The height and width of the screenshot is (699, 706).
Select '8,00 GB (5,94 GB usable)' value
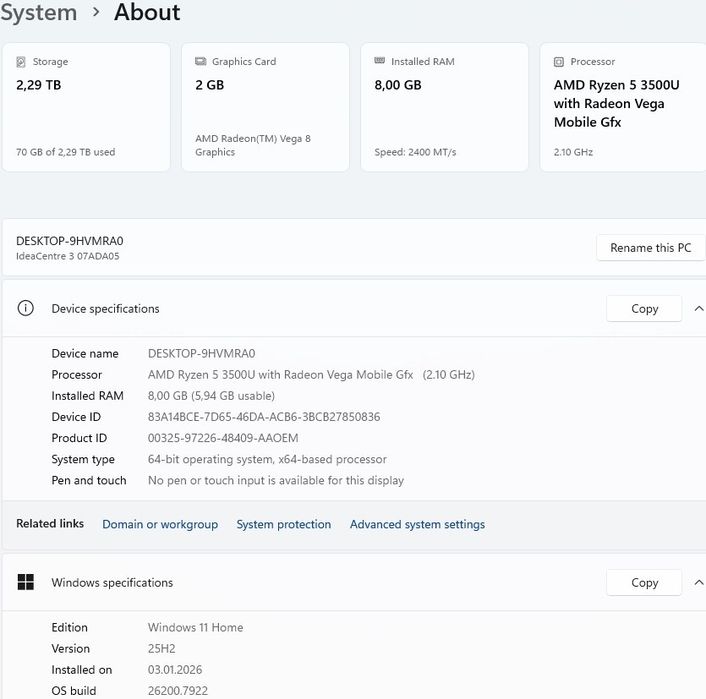tap(211, 396)
